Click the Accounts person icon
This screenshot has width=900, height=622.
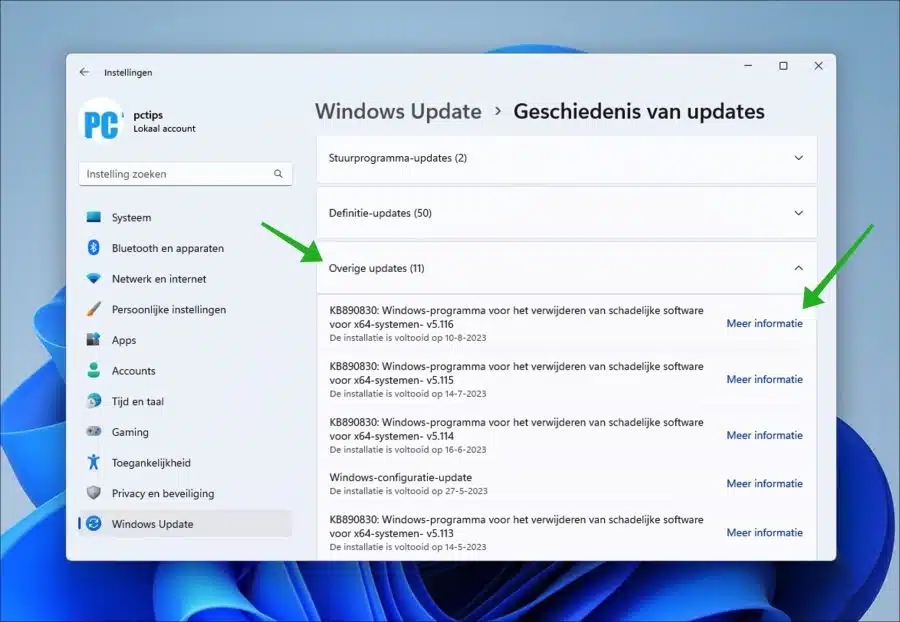pyautogui.click(x=94, y=370)
